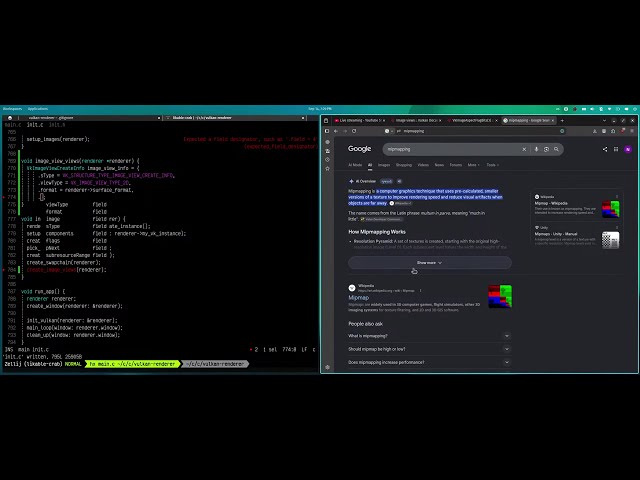
Task: Switch to init.h buffer in editor
Action: [57, 124]
